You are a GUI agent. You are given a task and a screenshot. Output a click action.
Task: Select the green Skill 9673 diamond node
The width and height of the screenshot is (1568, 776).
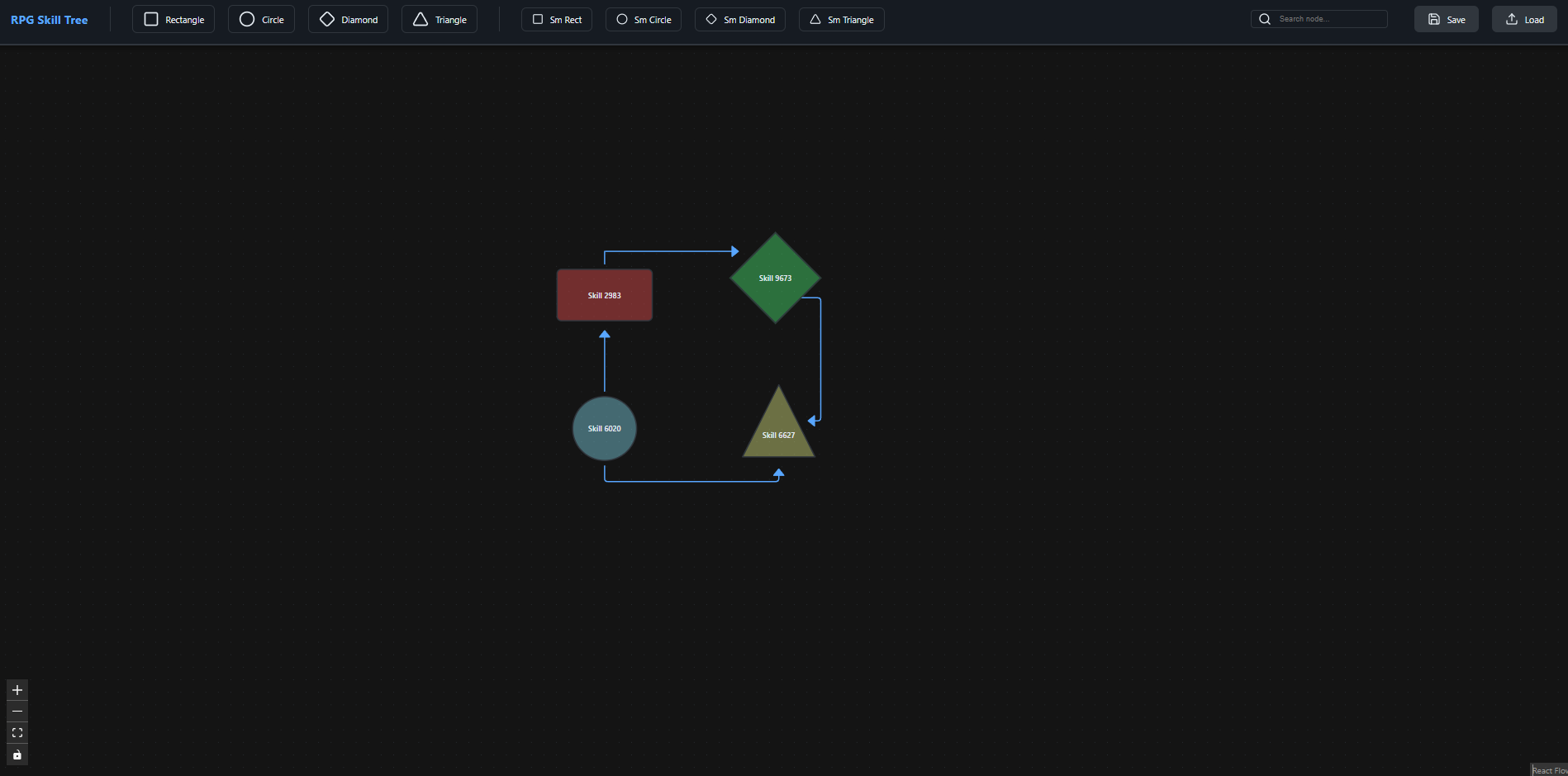tap(776, 278)
